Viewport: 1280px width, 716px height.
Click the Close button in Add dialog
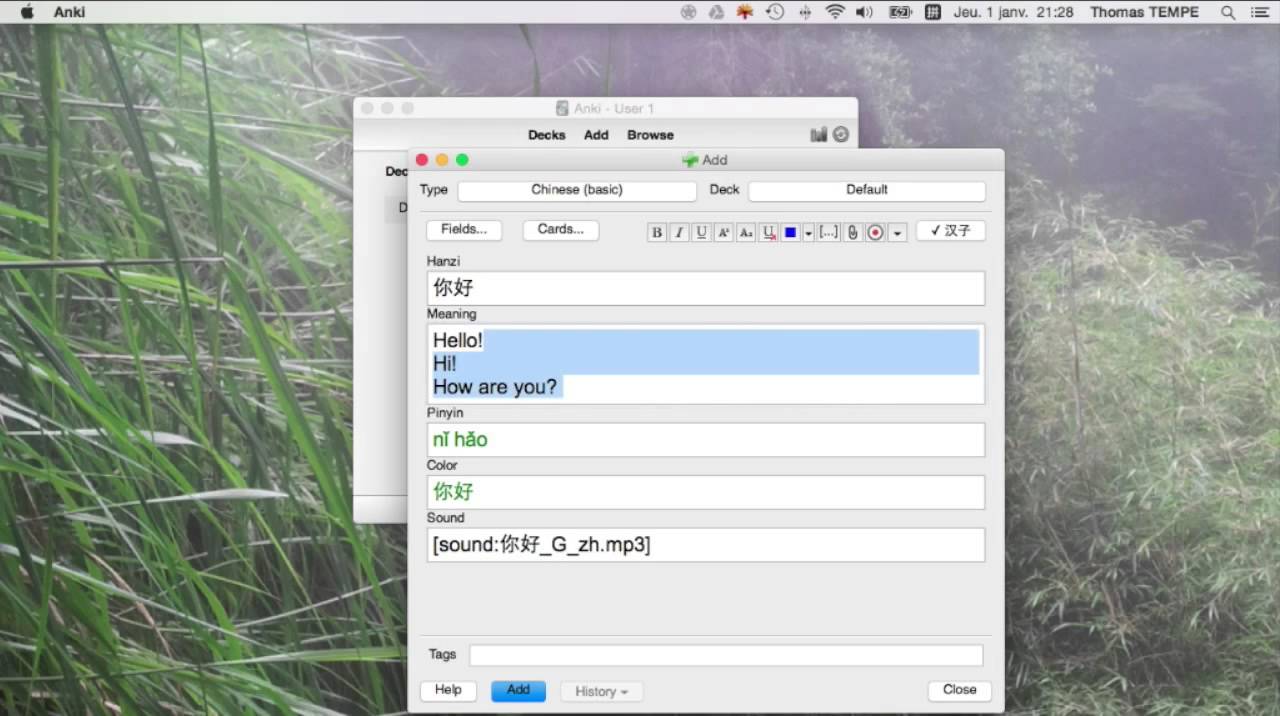pyautogui.click(x=959, y=690)
